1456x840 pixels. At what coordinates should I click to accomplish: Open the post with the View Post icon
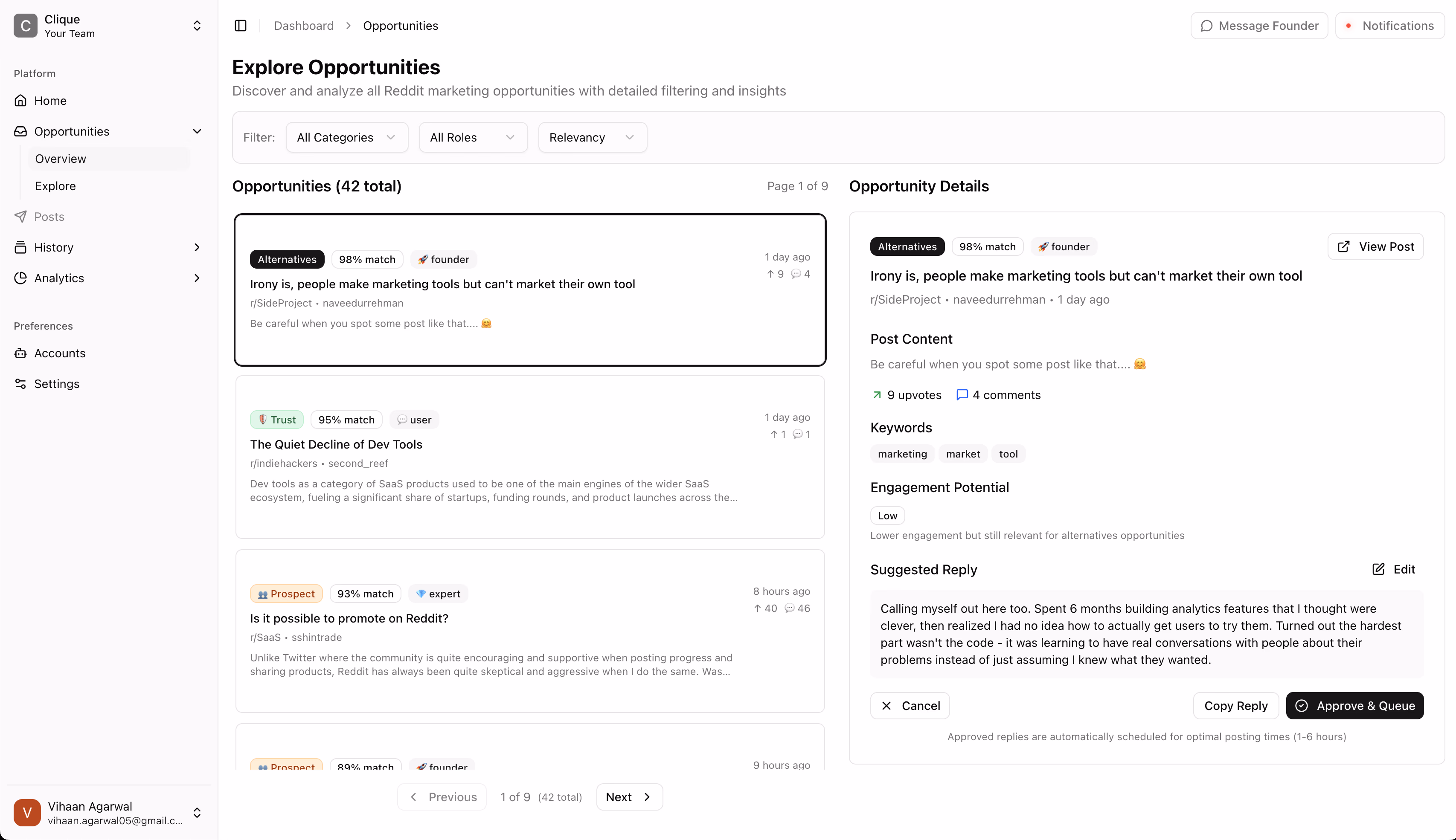1344,246
